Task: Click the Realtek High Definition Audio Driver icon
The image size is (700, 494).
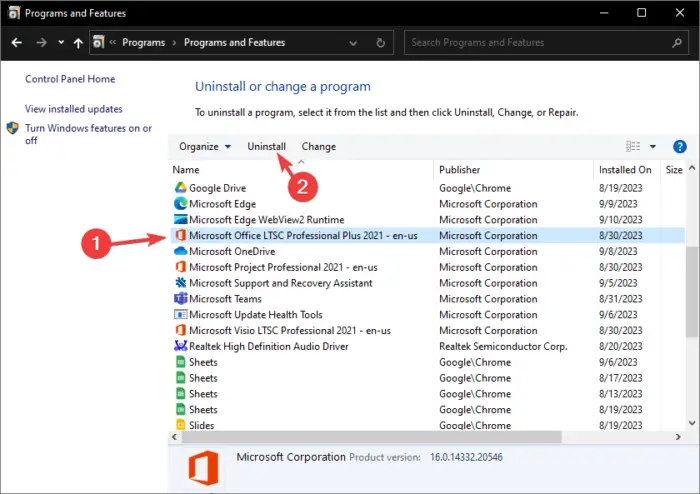Action: click(x=181, y=346)
